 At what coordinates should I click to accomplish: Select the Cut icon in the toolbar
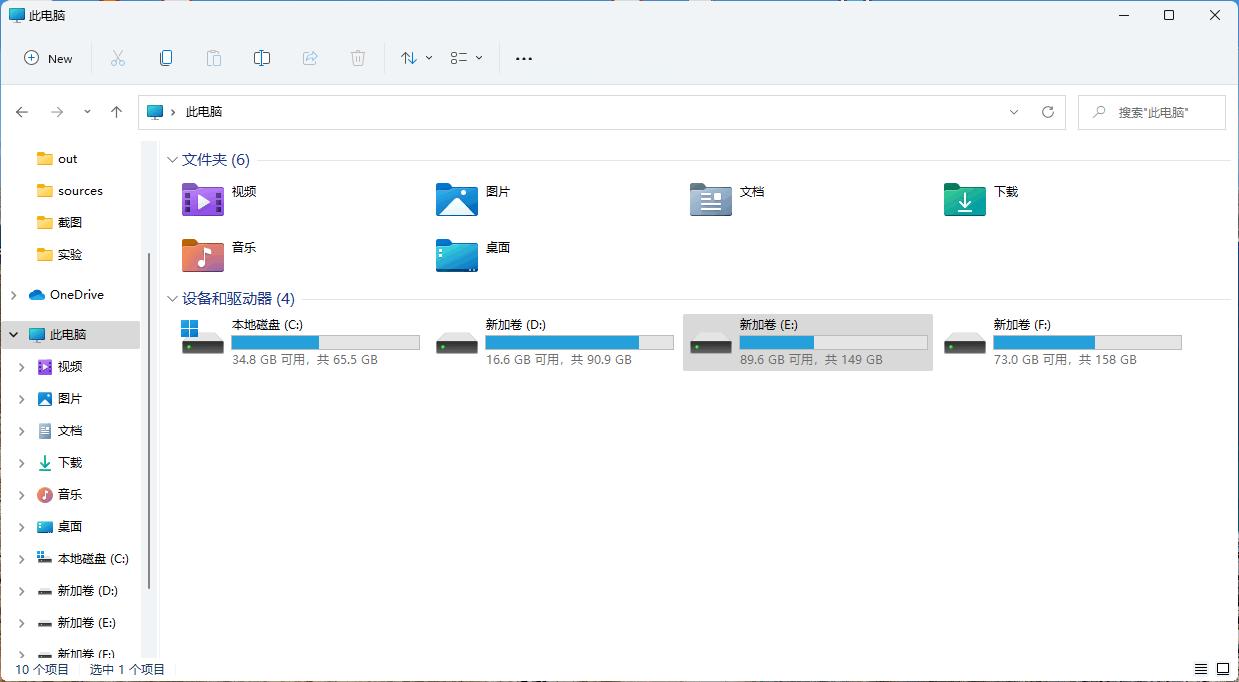pyautogui.click(x=118, y=58)
